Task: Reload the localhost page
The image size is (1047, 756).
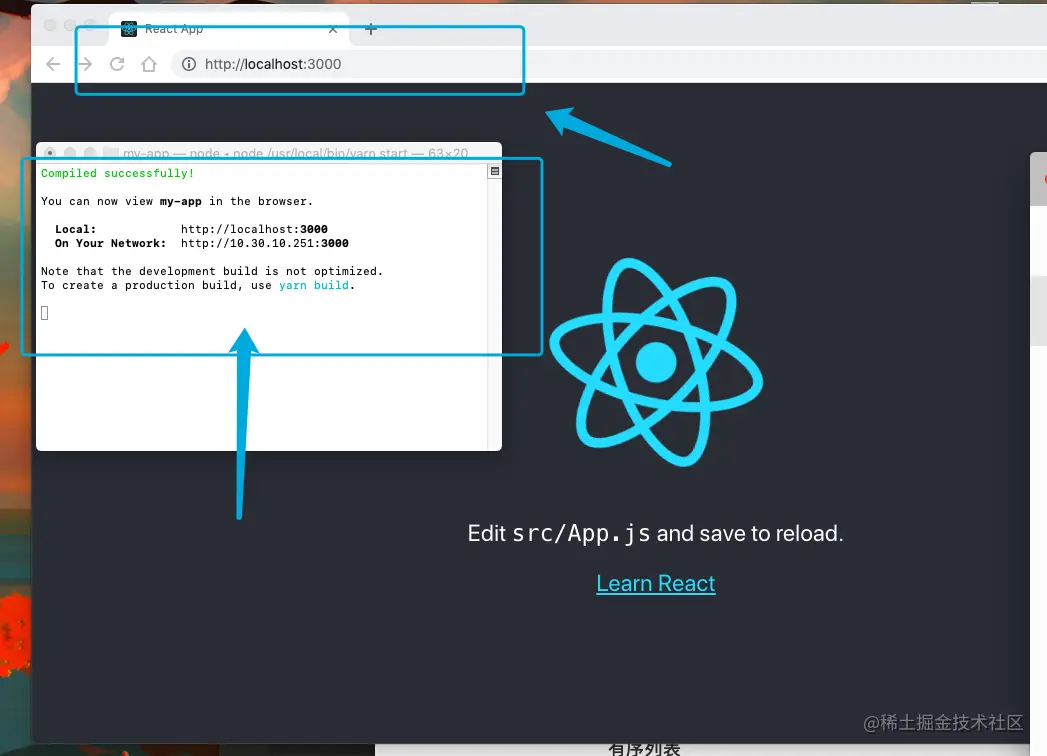Action: click(117, 64)
